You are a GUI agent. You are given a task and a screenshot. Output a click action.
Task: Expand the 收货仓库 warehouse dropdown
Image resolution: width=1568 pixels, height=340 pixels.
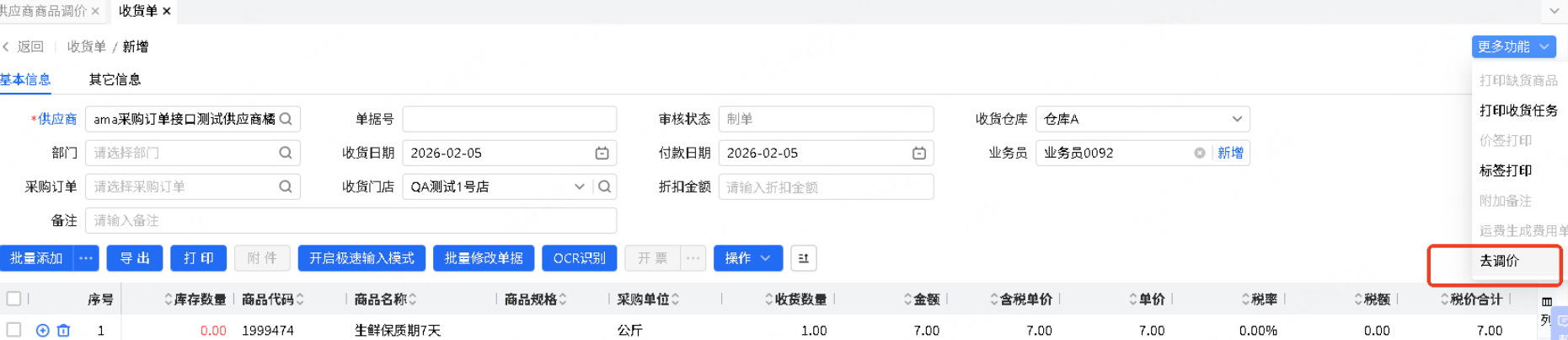(x=1236, y=119)
